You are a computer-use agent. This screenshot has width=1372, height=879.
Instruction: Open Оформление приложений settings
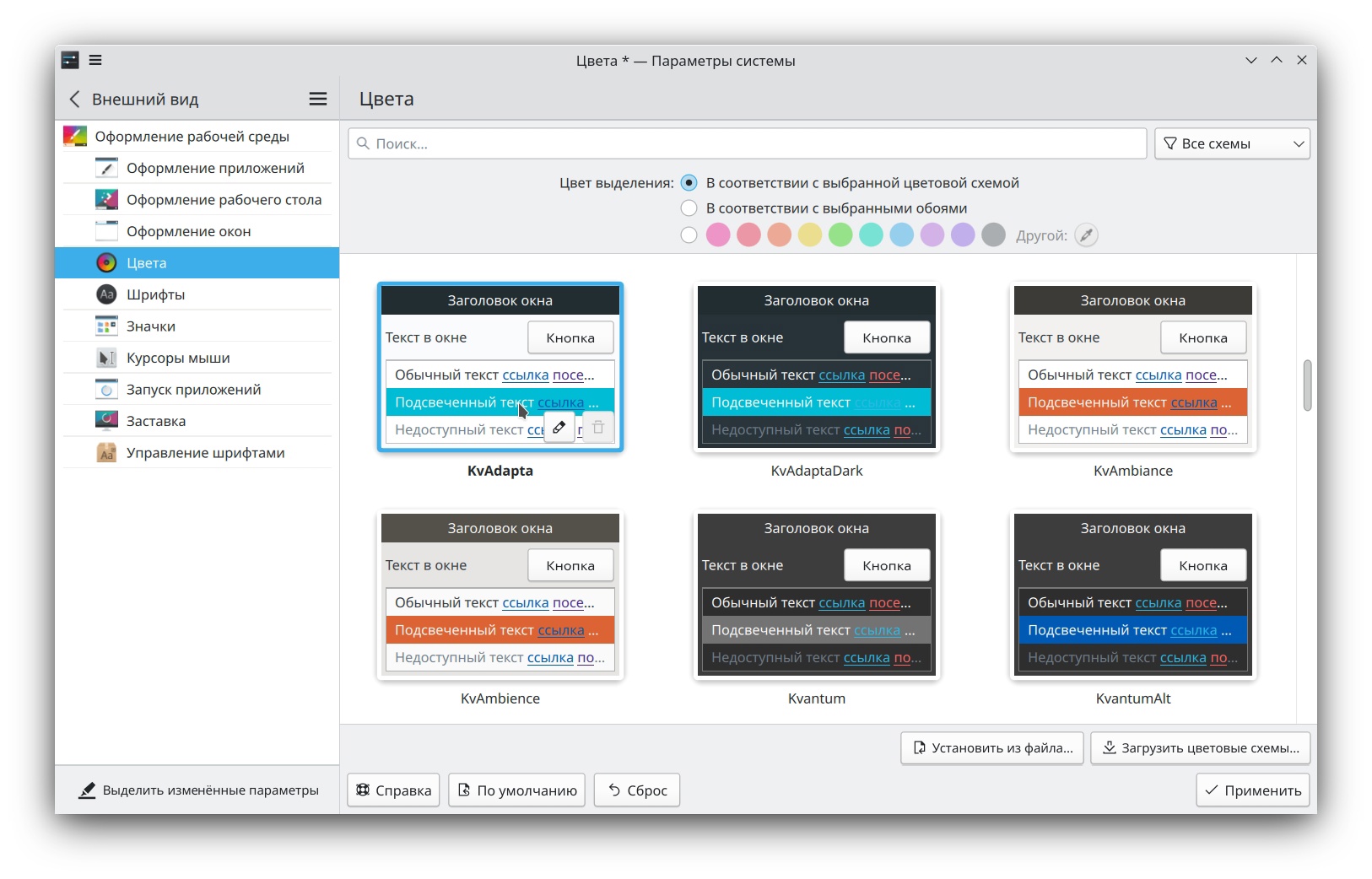click(x=197, y=168)
